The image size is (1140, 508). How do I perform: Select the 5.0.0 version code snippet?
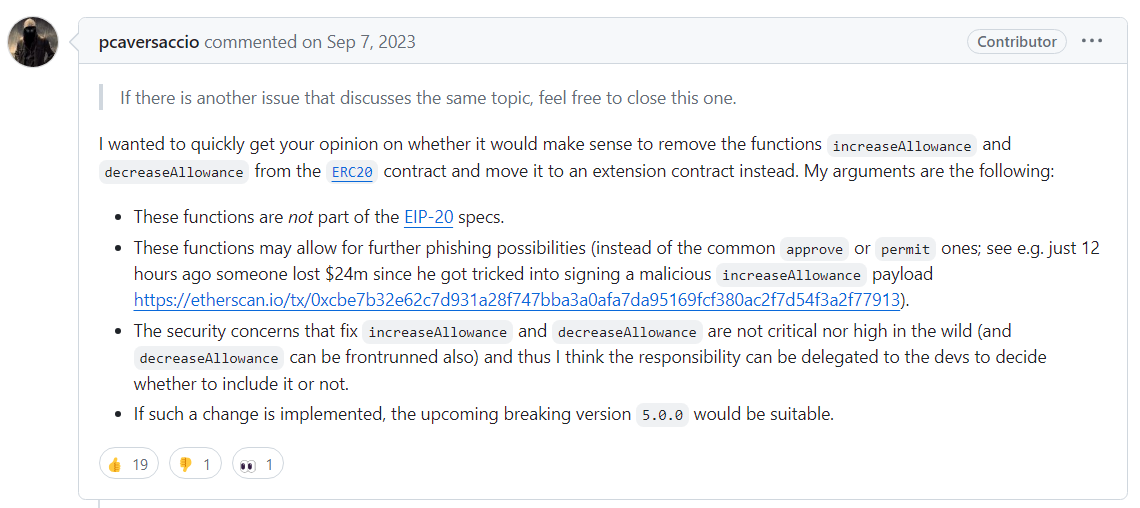tap(662, 416)
